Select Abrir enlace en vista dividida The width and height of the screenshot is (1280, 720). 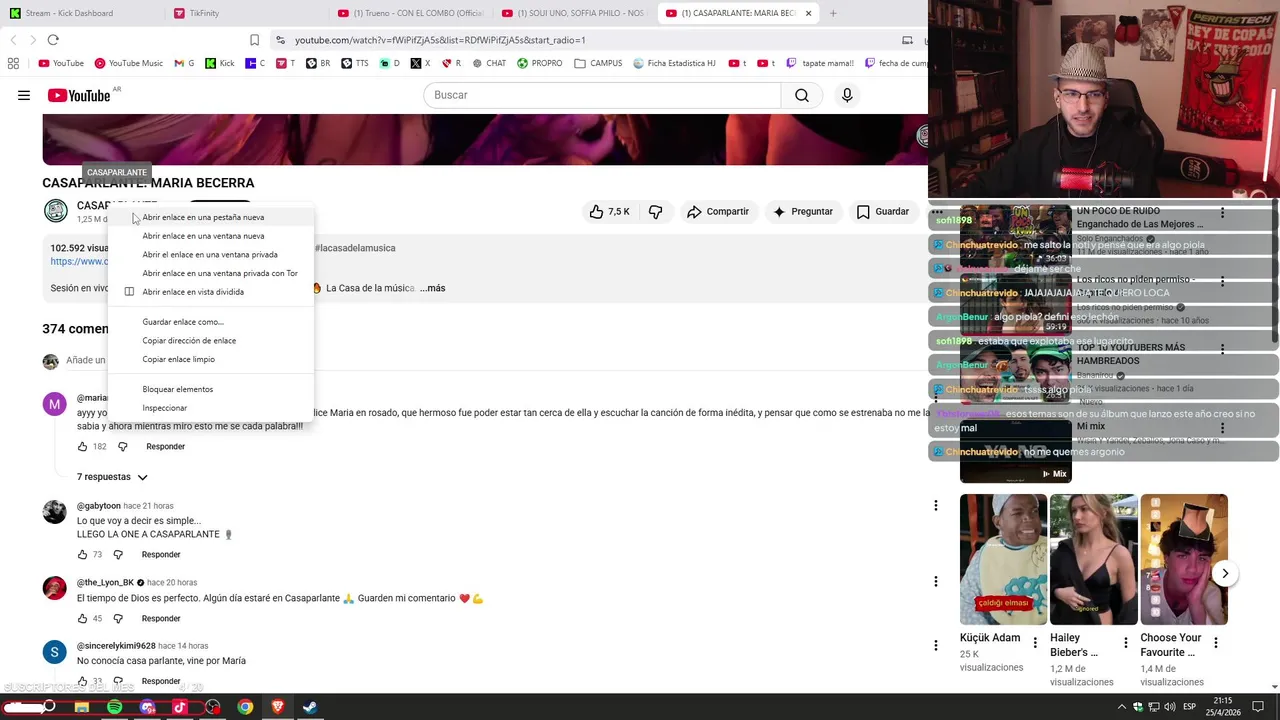coord(212,292)
